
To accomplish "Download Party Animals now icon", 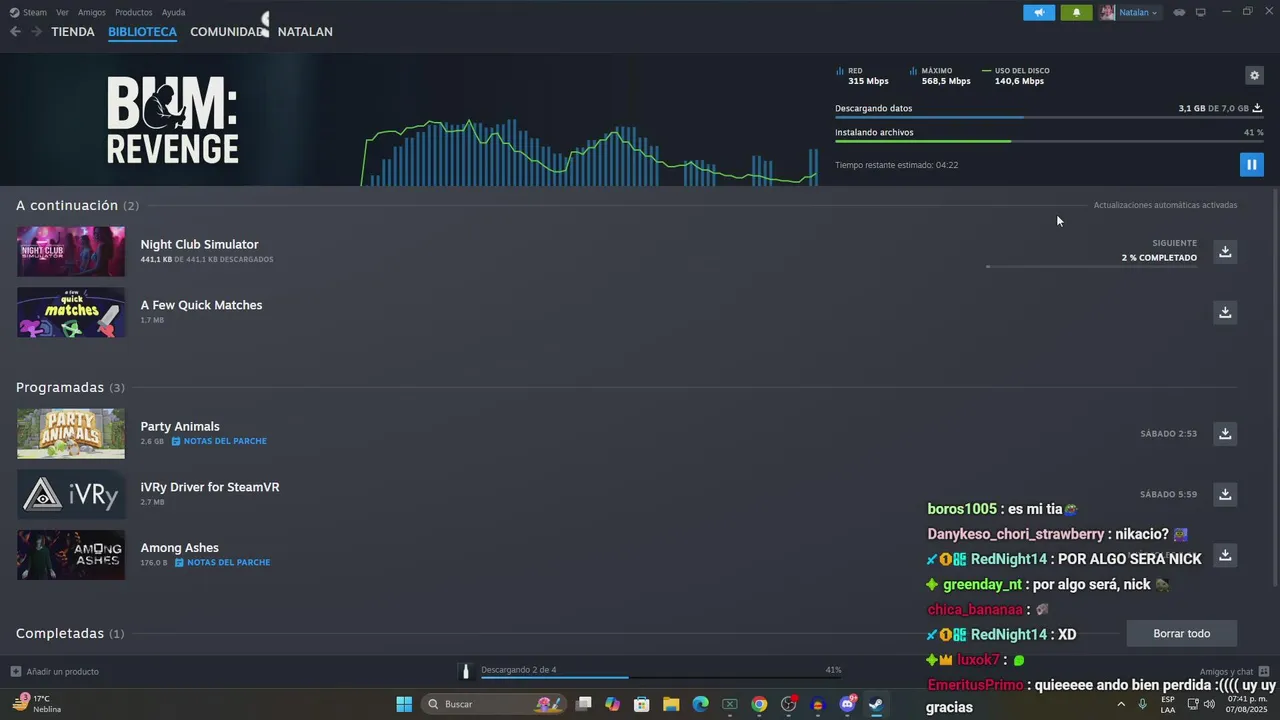I will pos(1225,433).
